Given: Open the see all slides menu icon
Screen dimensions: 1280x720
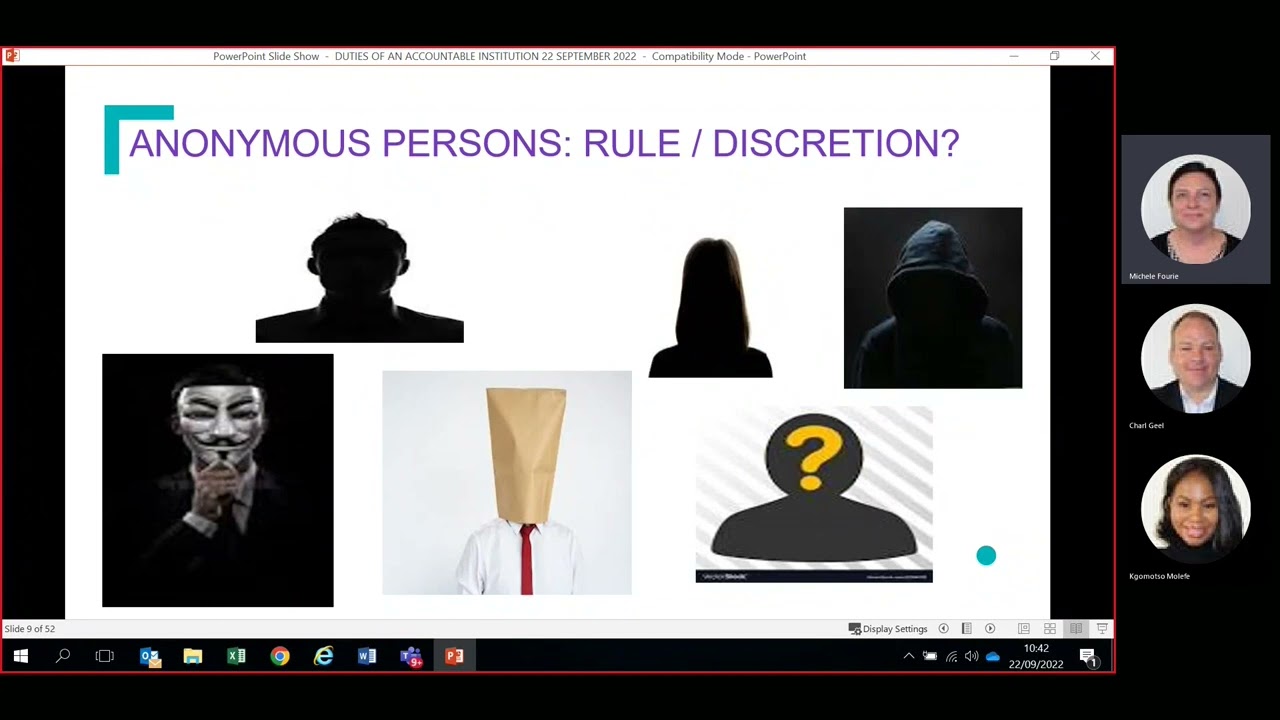Looking at the screenshot, I should point(966,629).
